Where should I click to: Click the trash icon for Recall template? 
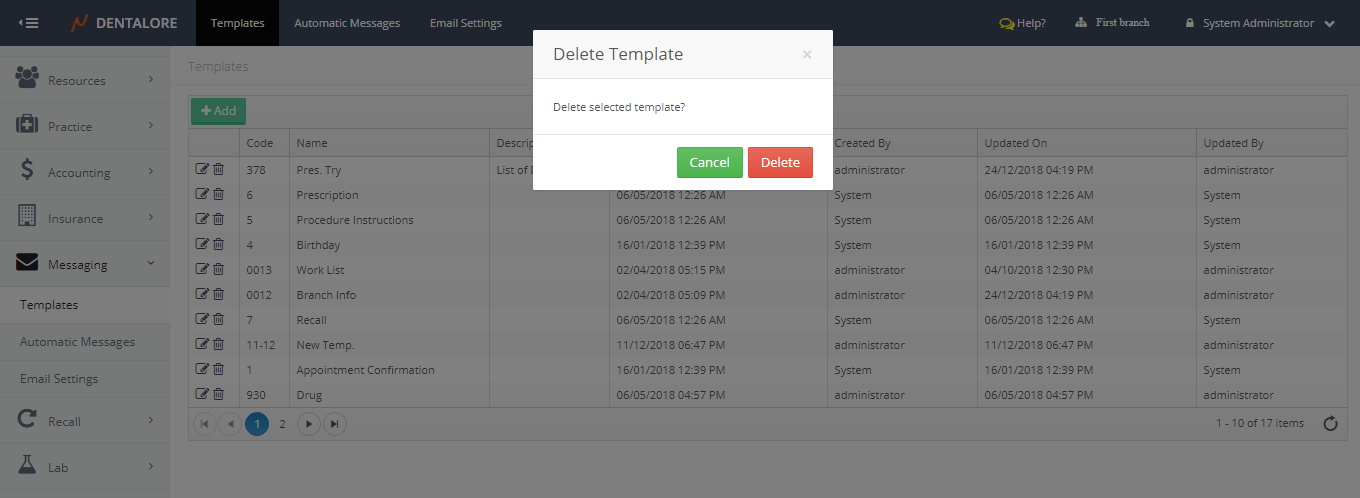[x=218, y=319]
